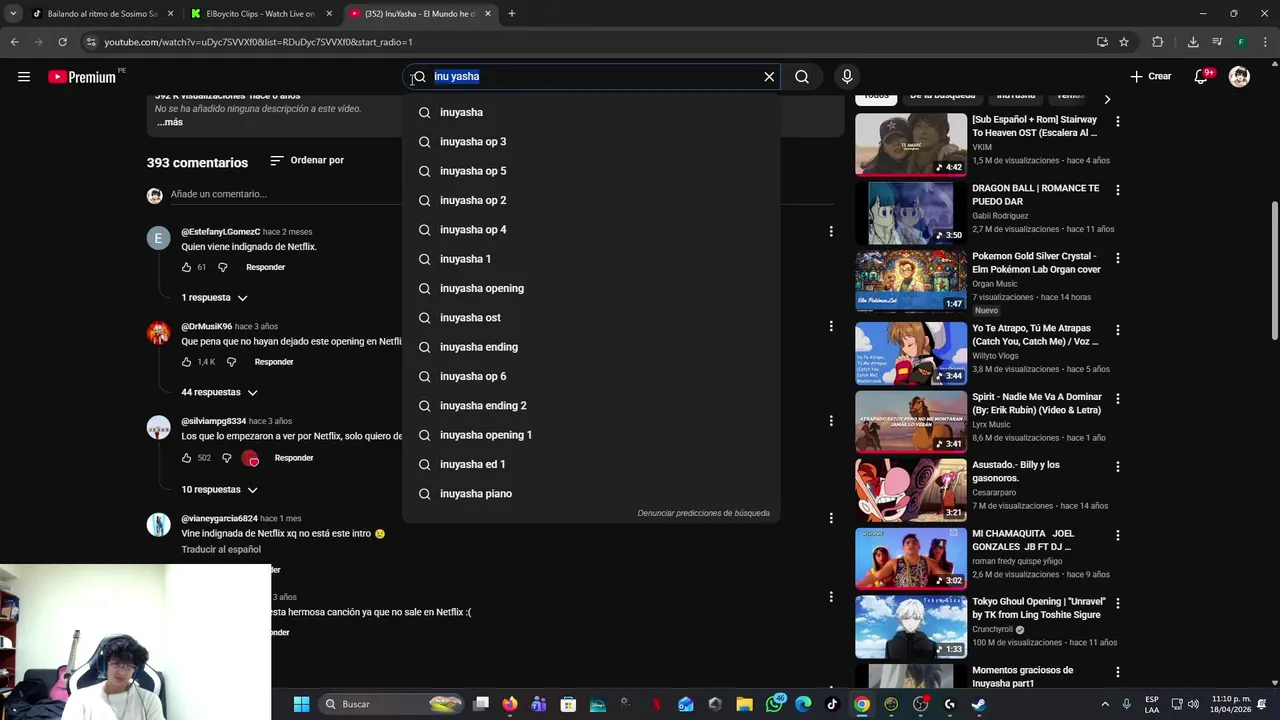The image size is (1280, 720).
Task: Open the Crear create menu
Action: point(1151,77)
